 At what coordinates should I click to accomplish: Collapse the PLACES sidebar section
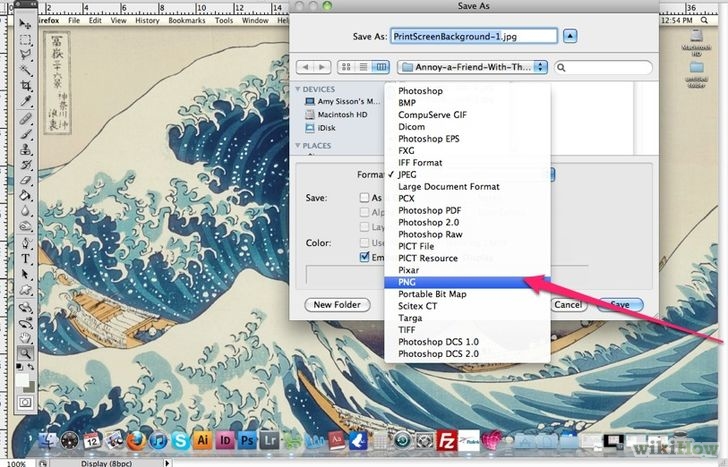298,146
